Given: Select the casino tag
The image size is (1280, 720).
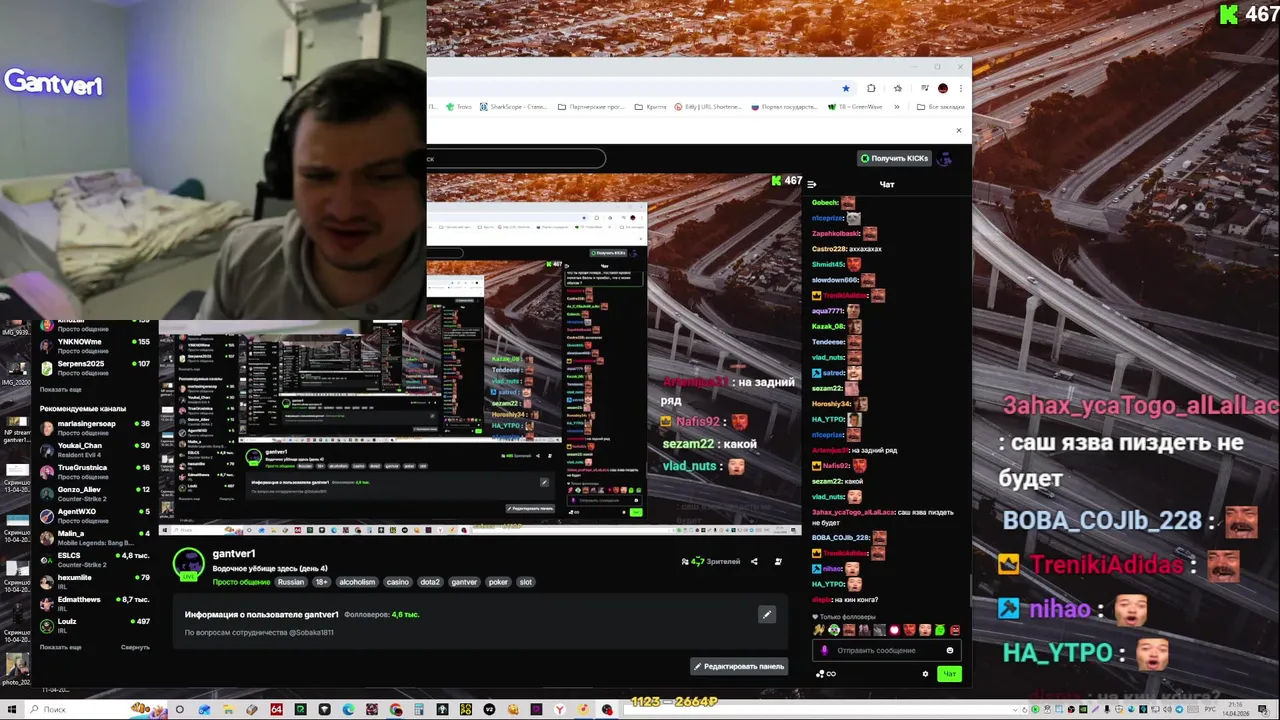Looking at the screenshot, I should (x=397, y=582).
